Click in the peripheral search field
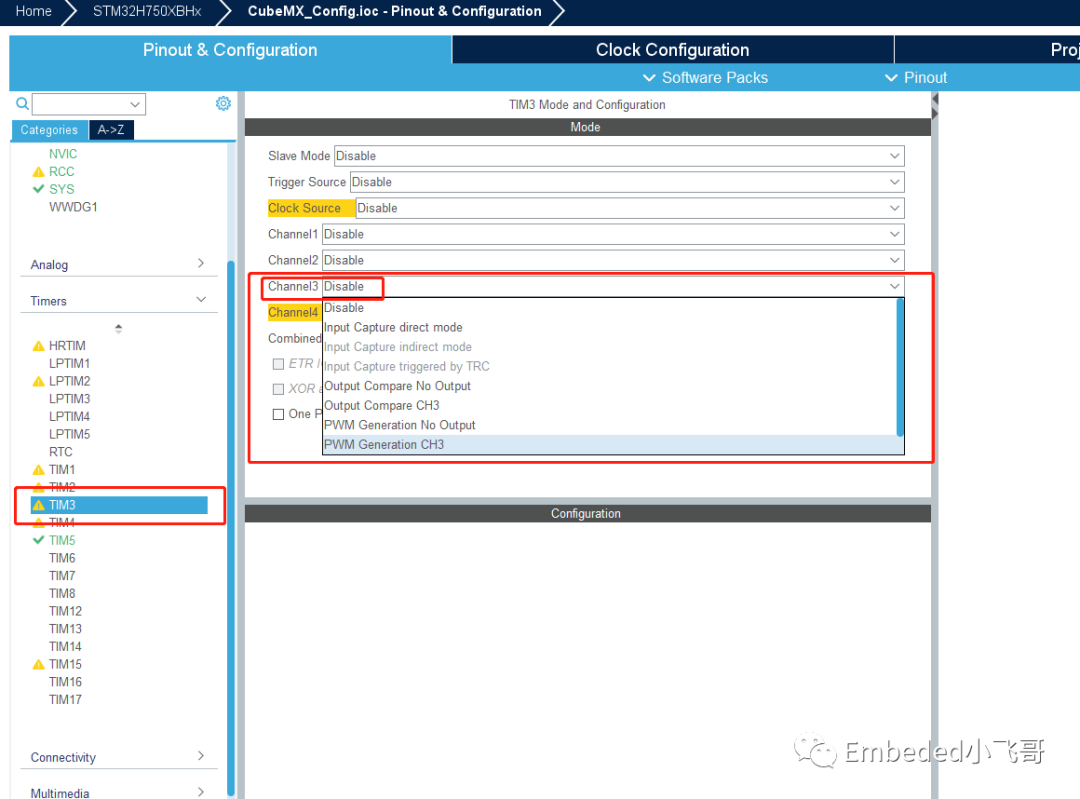1080x799 pixels. [x=81, y=105]
